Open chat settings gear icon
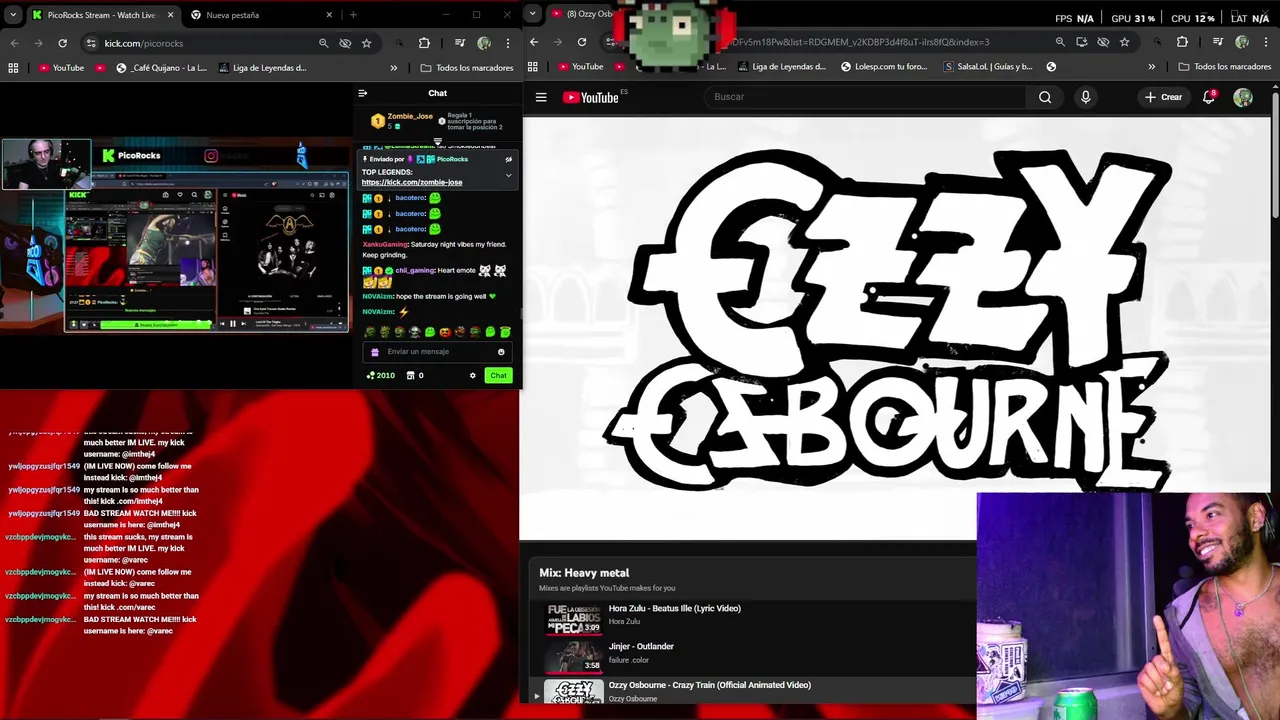This screenshot has height=720, width=1280. click(473, 376)
